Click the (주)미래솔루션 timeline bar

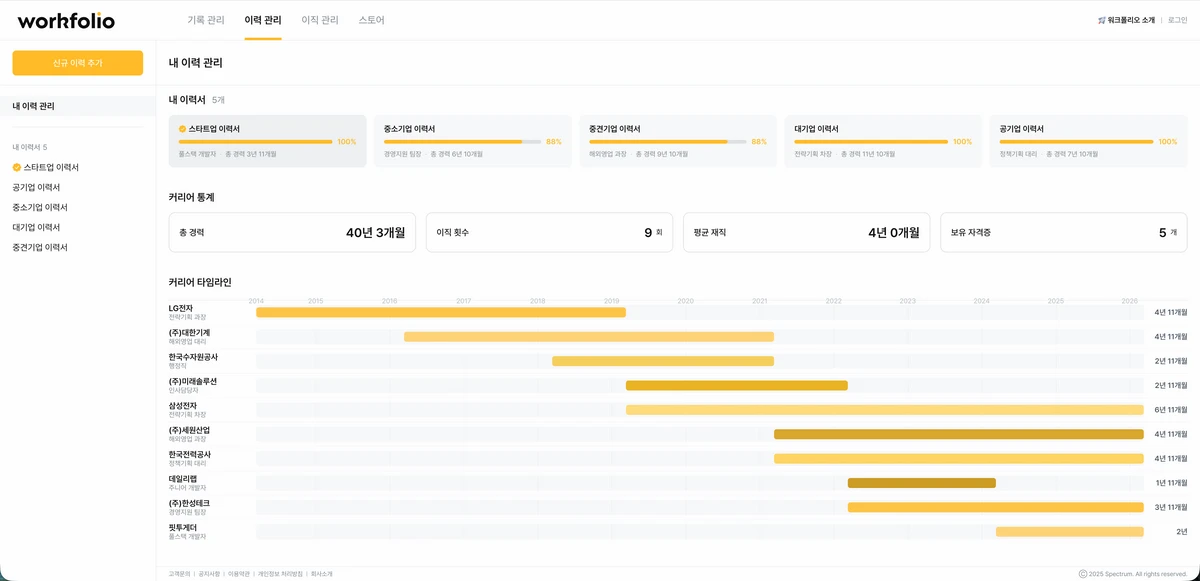(x=737, y=386)
